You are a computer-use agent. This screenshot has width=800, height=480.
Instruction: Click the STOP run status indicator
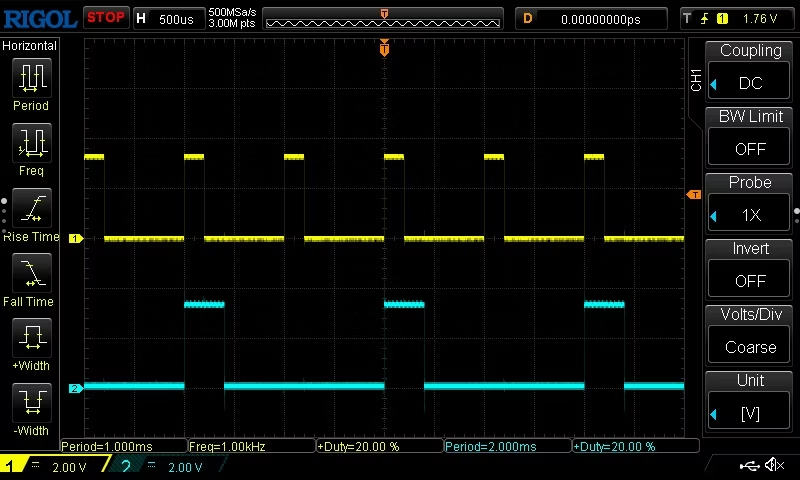(x=106, y=18)
